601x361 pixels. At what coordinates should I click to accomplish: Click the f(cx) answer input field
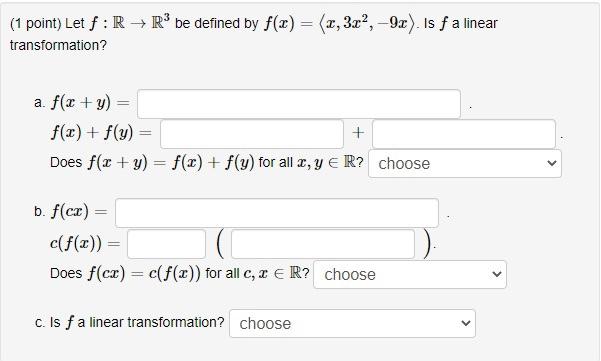[277, 213]
